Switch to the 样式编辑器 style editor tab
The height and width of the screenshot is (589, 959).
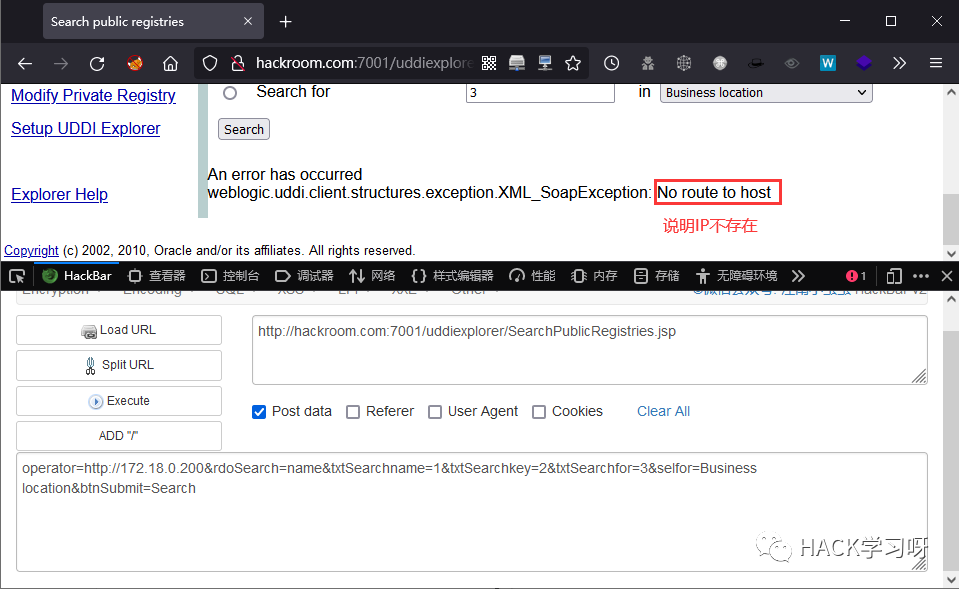click(453, 276)
